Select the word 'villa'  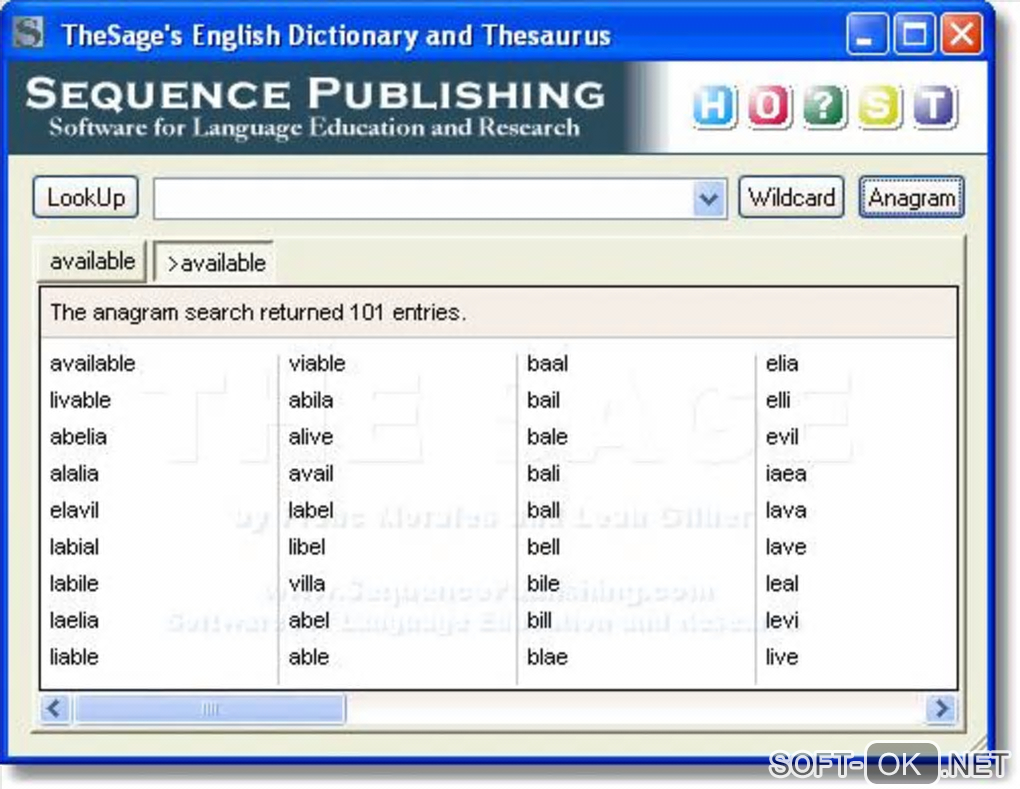[306, 583]
